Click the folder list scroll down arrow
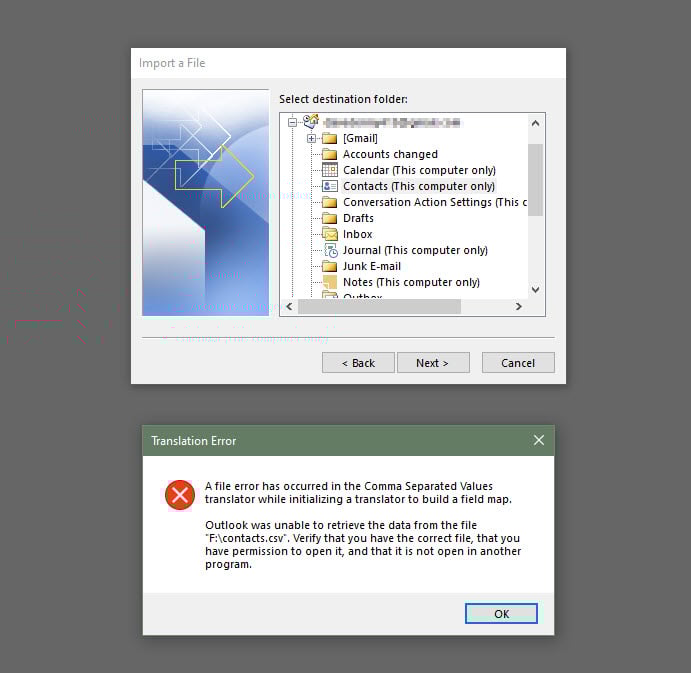 coord(535,290)
